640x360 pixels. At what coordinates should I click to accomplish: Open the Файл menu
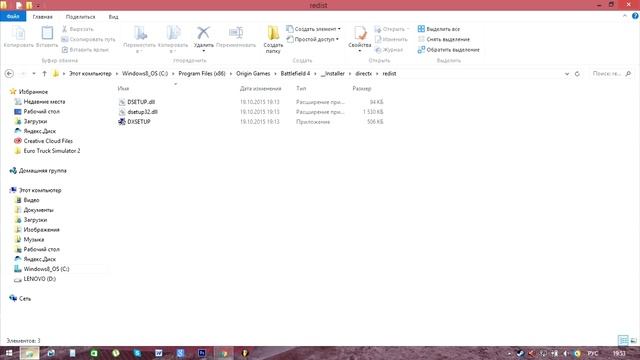pos(13,16)
